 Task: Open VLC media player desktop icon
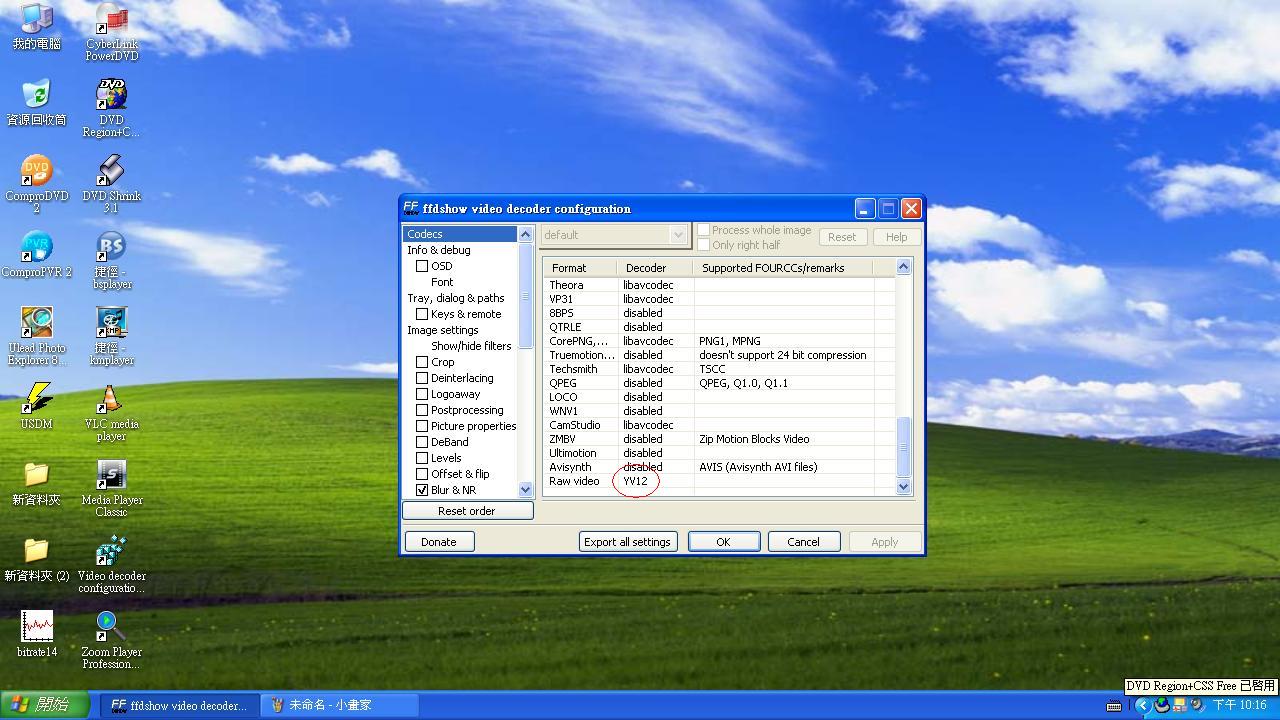point(111,401)
